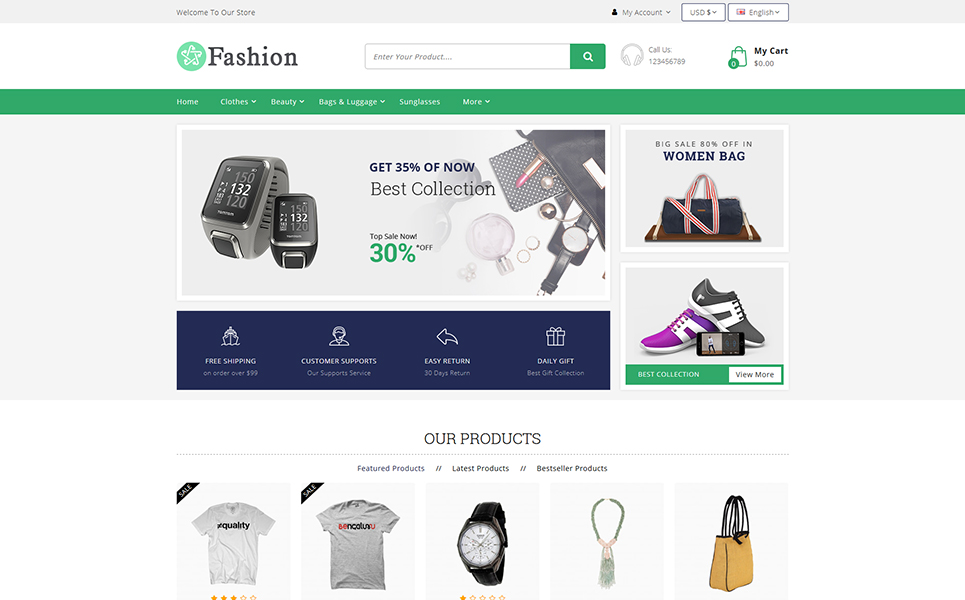The image size is (965, 600).
Task: Go to the Home menu item
Action: (187, 102)
